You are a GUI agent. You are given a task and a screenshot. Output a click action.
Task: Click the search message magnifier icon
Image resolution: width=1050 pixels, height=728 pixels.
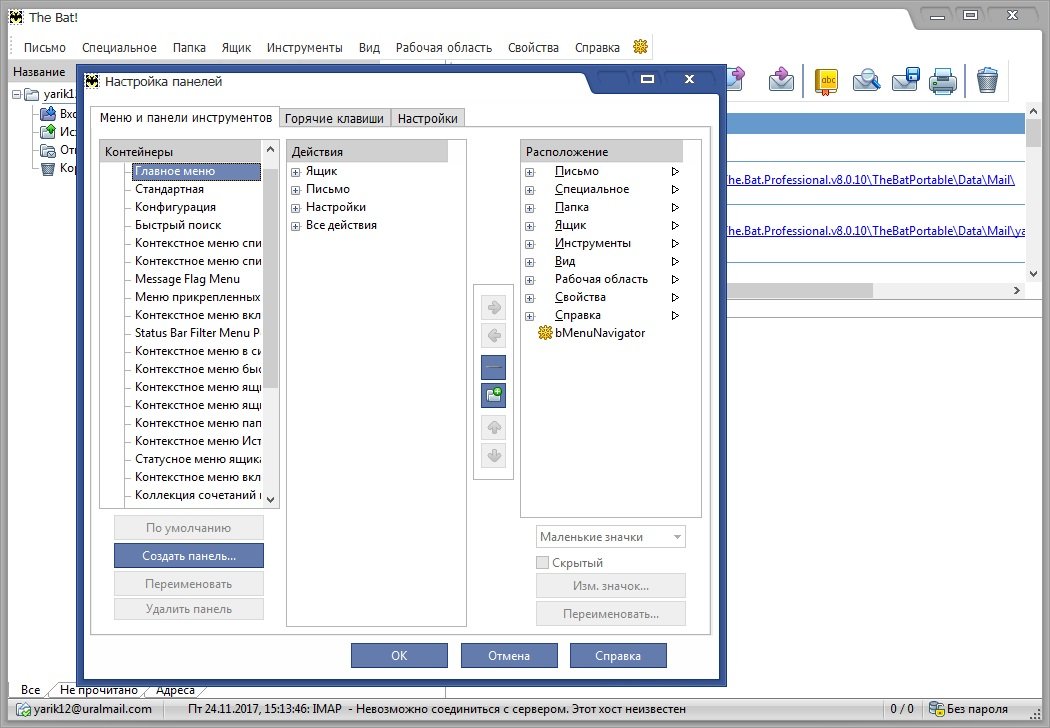[865, 80]
